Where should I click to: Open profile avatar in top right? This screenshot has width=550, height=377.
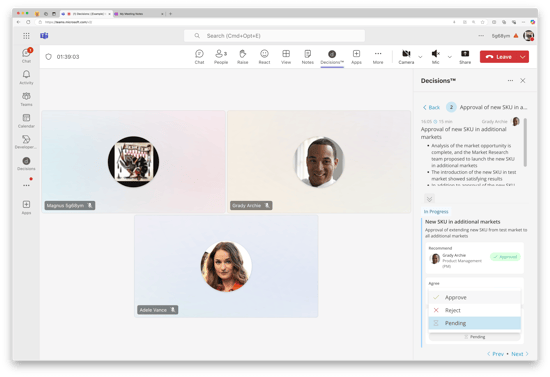528,35
